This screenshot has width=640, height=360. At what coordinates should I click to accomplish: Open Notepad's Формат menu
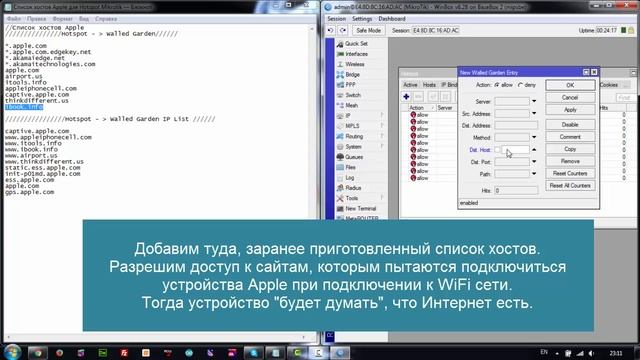[62, 19]
